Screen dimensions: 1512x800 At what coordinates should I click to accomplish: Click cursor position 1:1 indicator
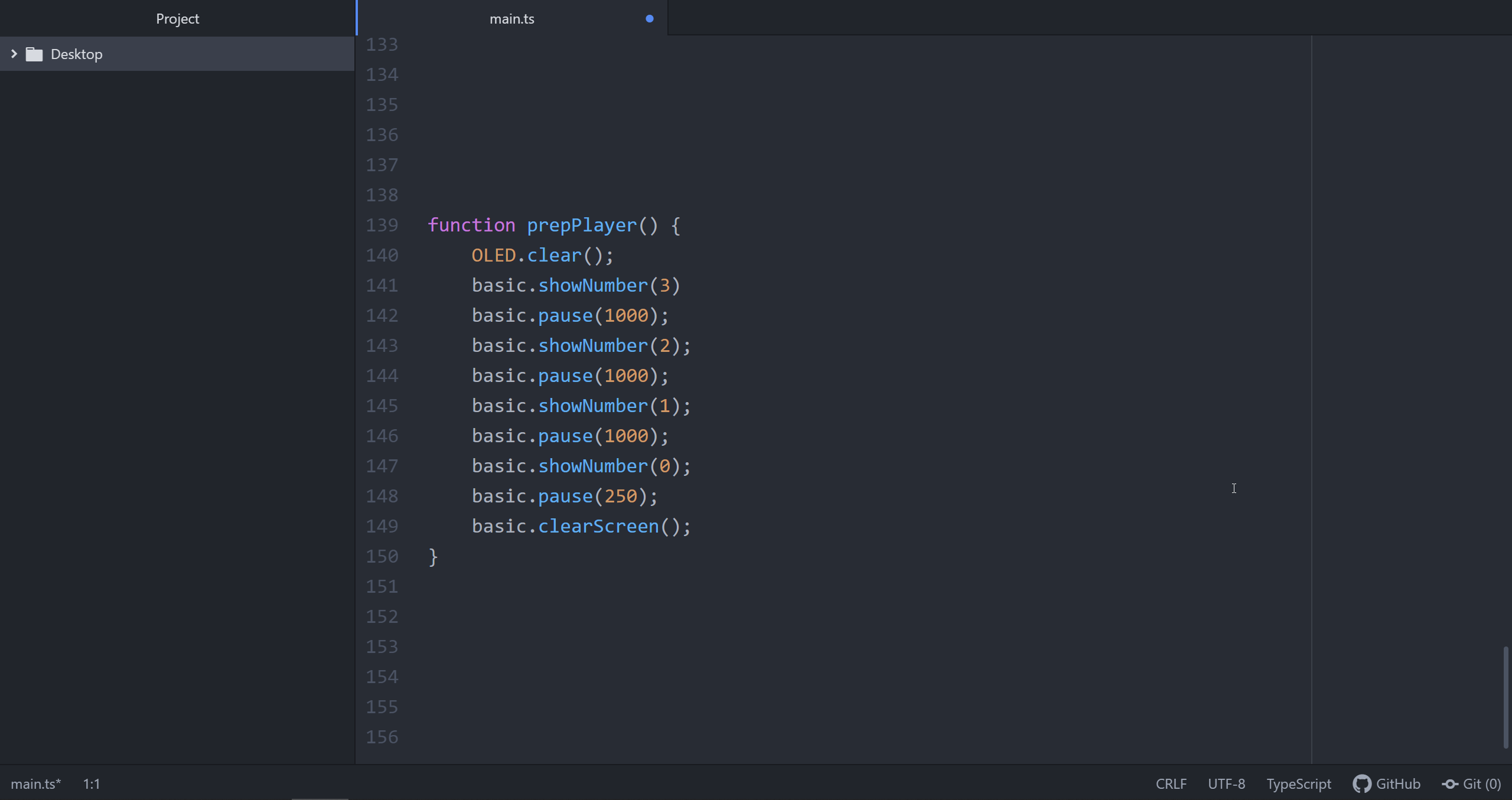tap(92, 784)
